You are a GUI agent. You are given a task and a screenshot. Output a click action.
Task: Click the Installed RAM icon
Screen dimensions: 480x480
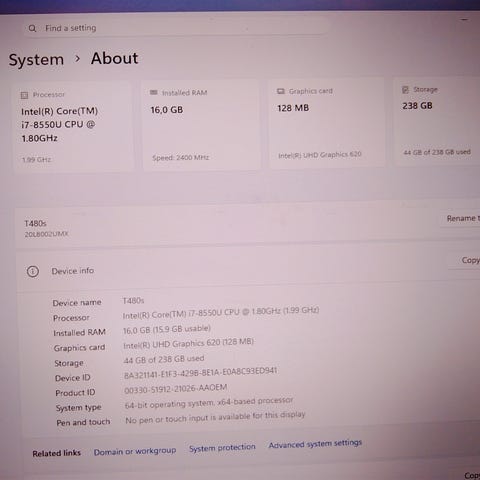pos(153,92)
